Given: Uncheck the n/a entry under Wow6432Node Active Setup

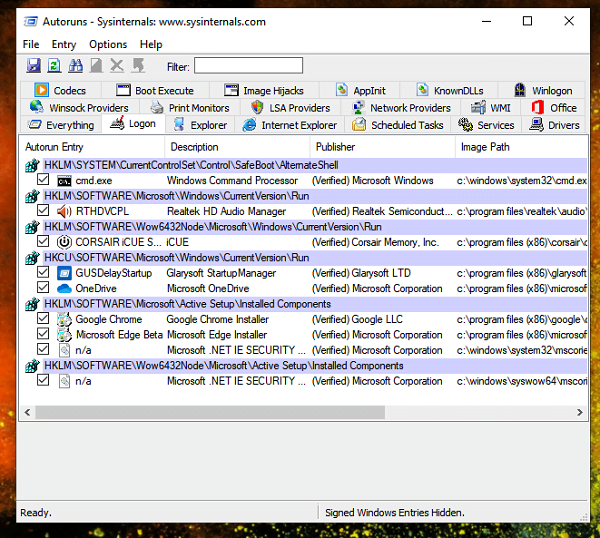Looking at the screenshot, I should 43,380.
